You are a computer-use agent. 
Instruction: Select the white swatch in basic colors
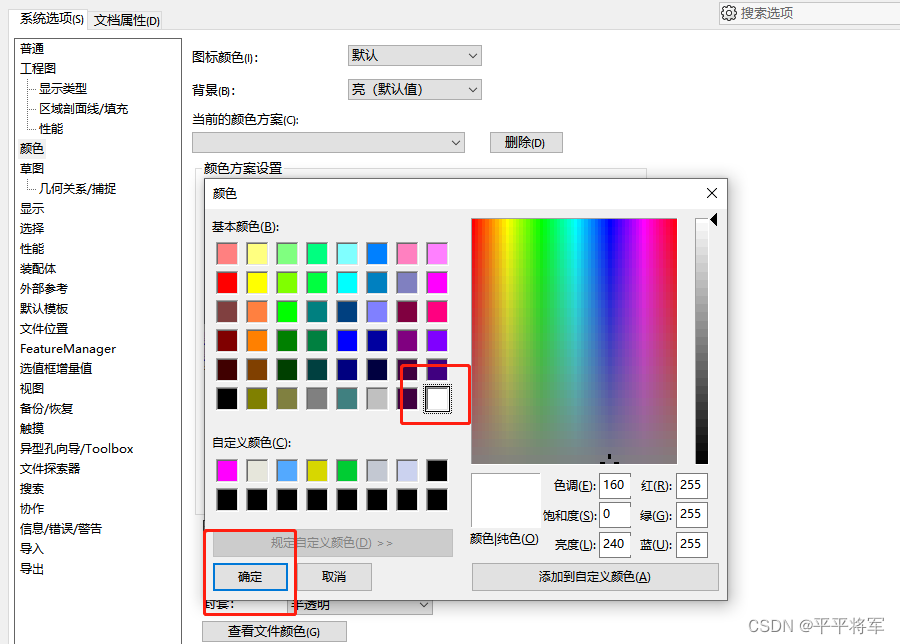click(x=435, y=398)
